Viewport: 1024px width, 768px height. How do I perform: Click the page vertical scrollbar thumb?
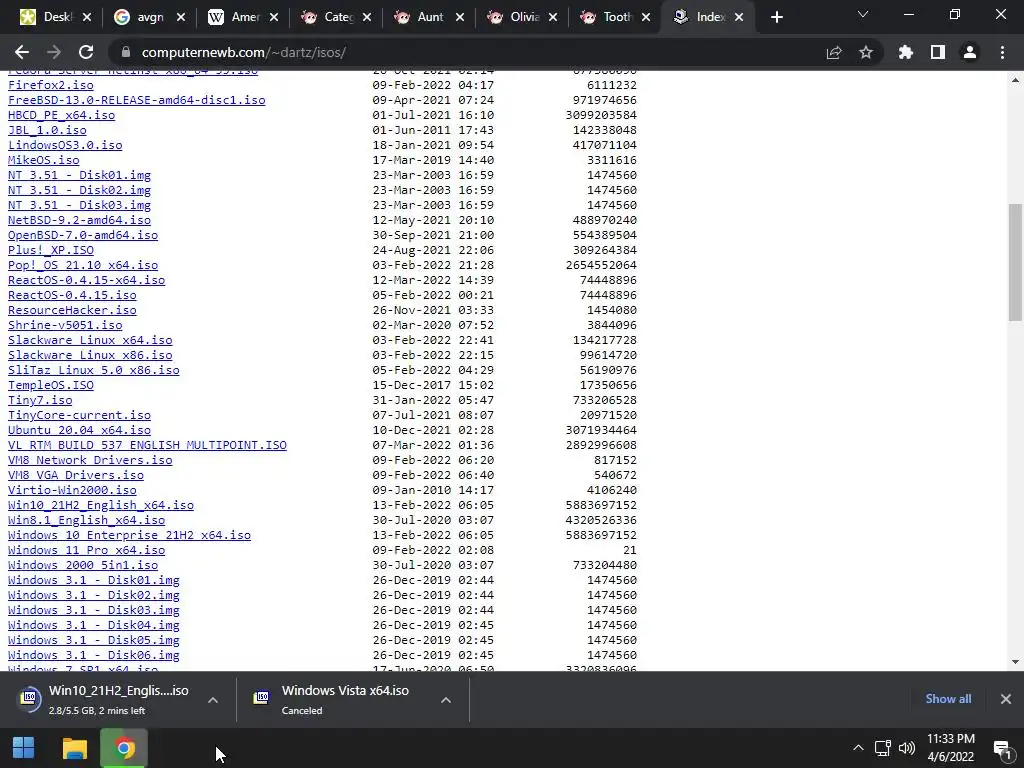(x=1015, y=262)
